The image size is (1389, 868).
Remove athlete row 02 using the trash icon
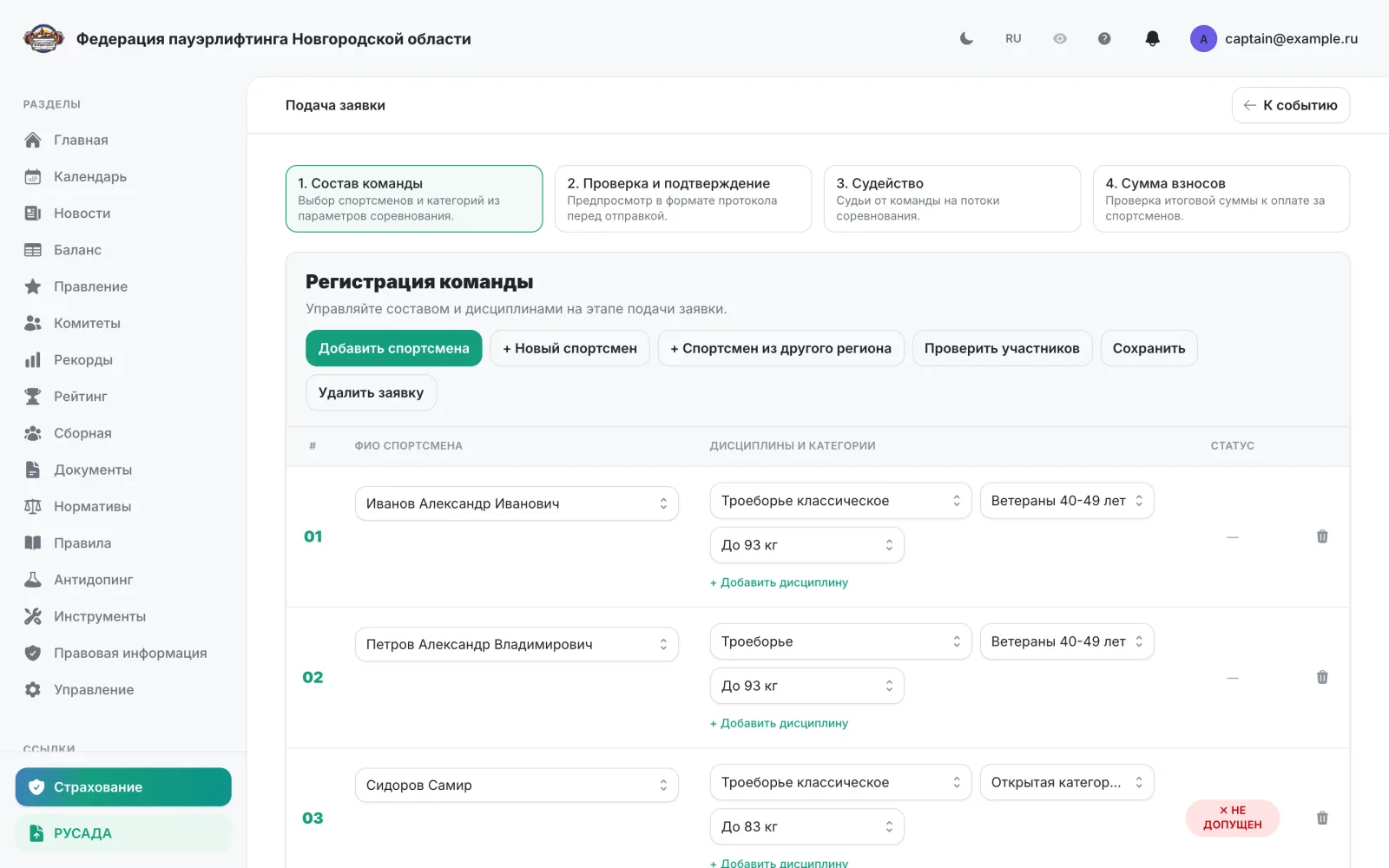tap(1322, 677)
